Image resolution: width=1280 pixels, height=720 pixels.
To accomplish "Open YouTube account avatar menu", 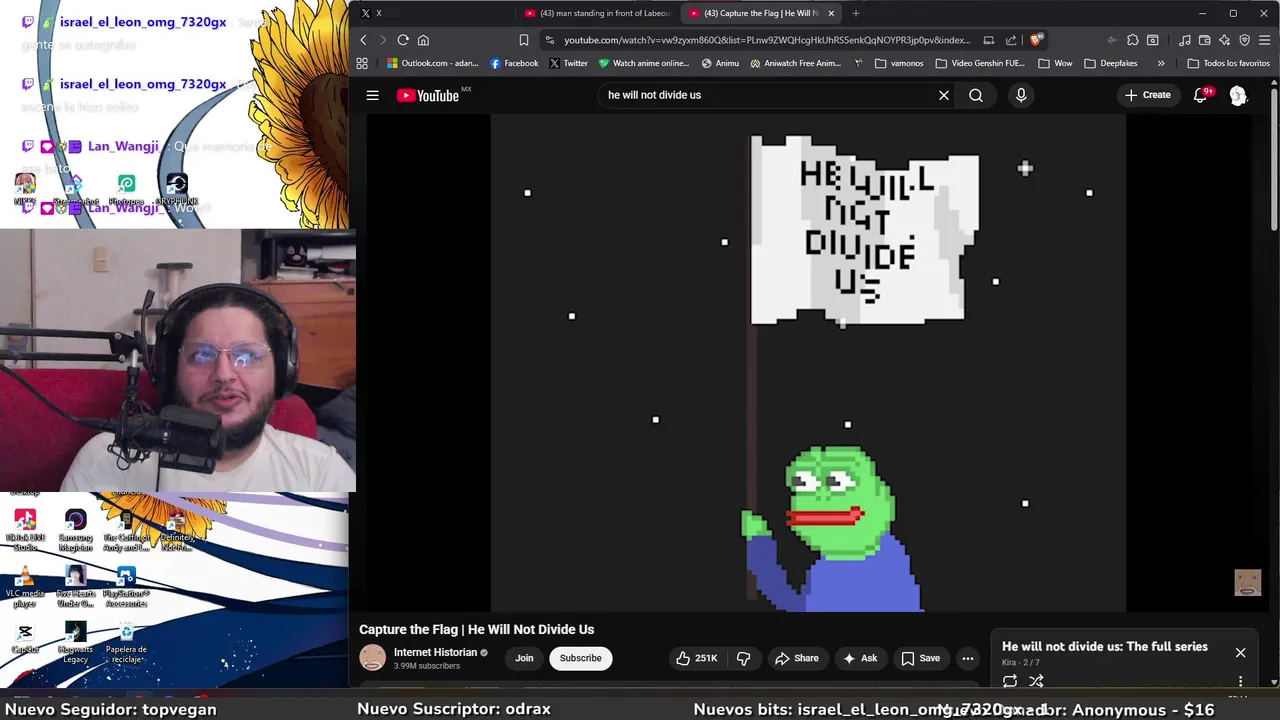I will pos(1238,95).
